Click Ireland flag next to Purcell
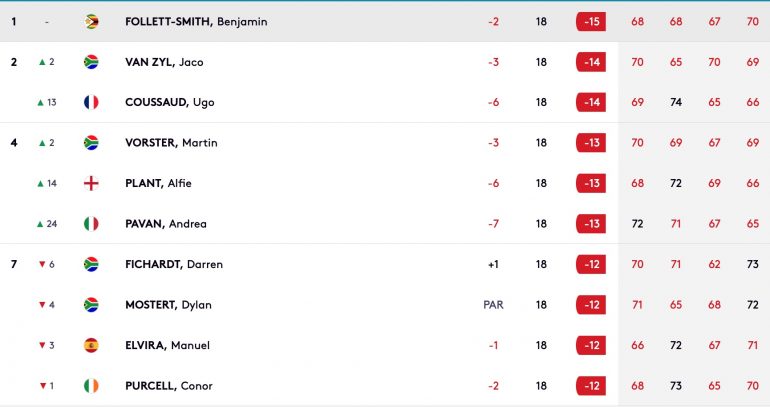Screen dimensions: 770x407 tap(91, 386)
